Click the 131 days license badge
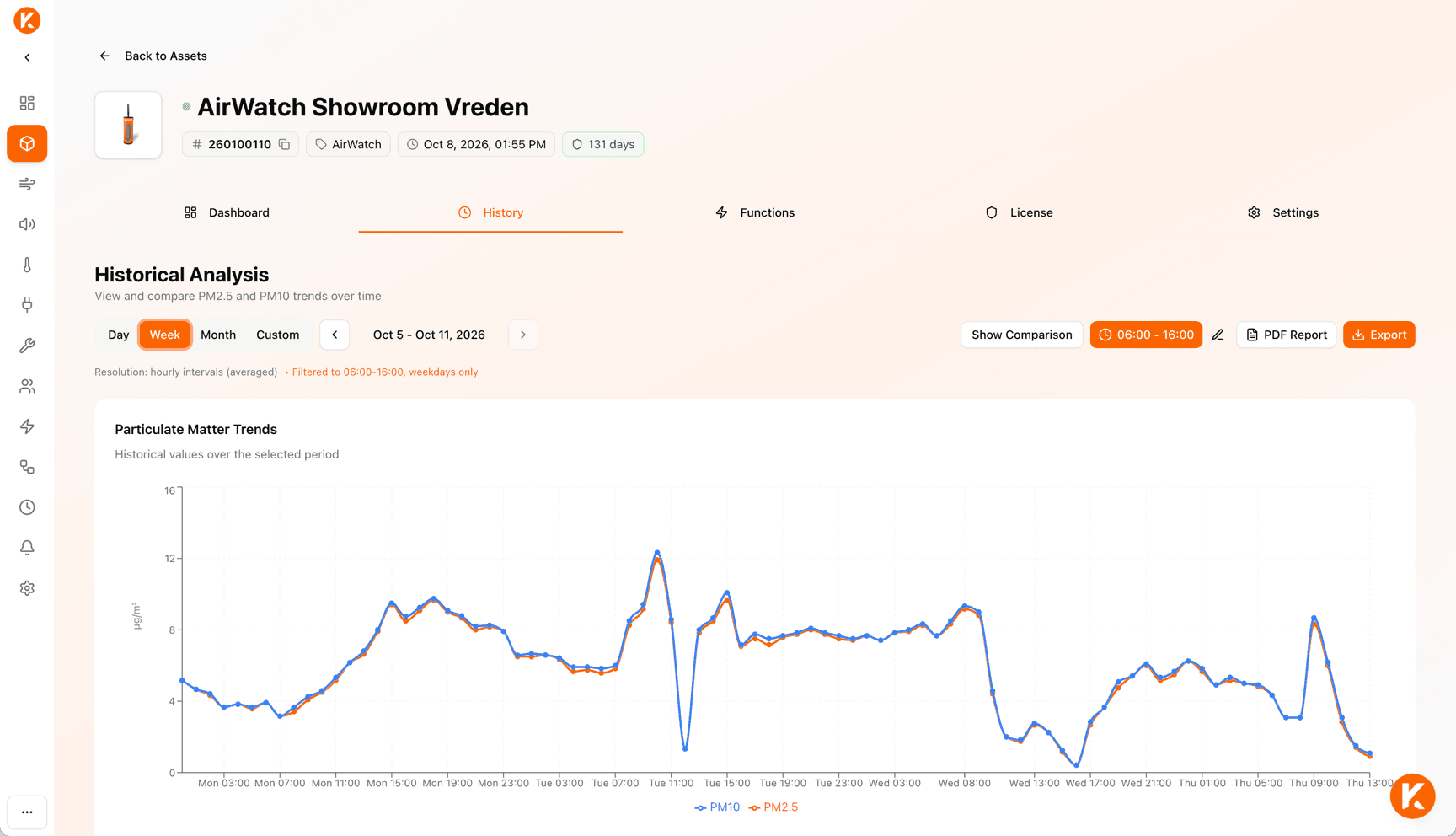Screen dimensions: 1456x836 [x=603, y=144]
